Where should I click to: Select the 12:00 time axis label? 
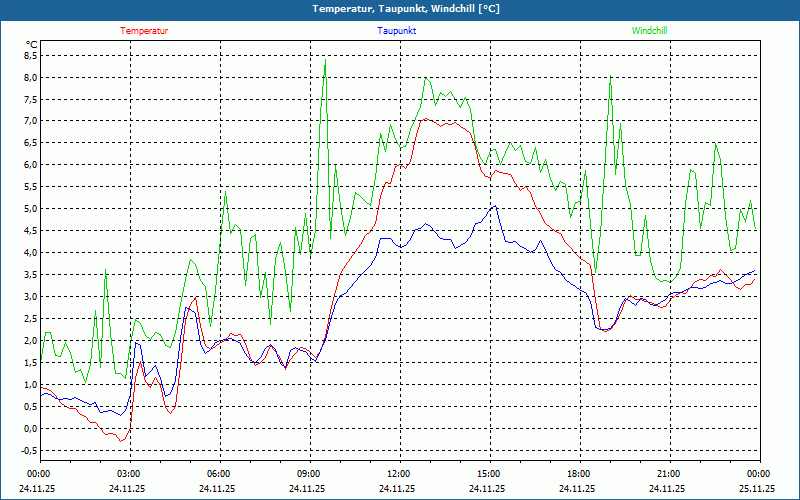[398, 474]
